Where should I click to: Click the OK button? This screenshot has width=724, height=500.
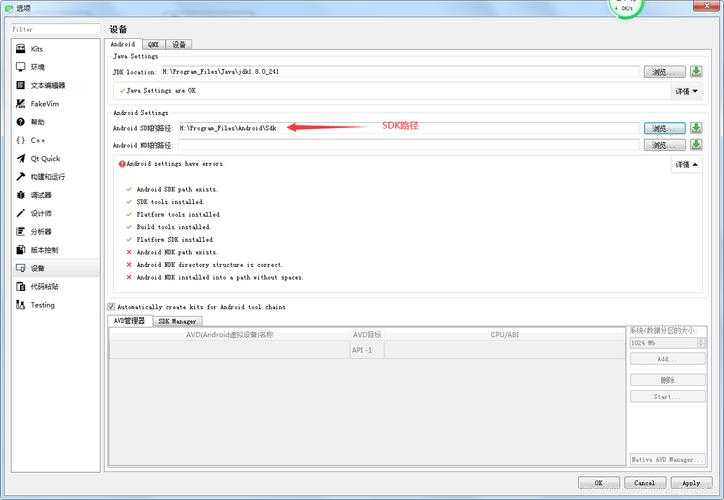coord(598,482)
